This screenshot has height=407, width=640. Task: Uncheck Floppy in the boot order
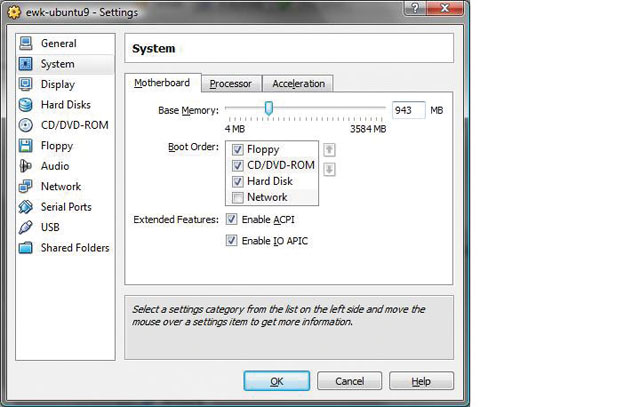[238, 150]
